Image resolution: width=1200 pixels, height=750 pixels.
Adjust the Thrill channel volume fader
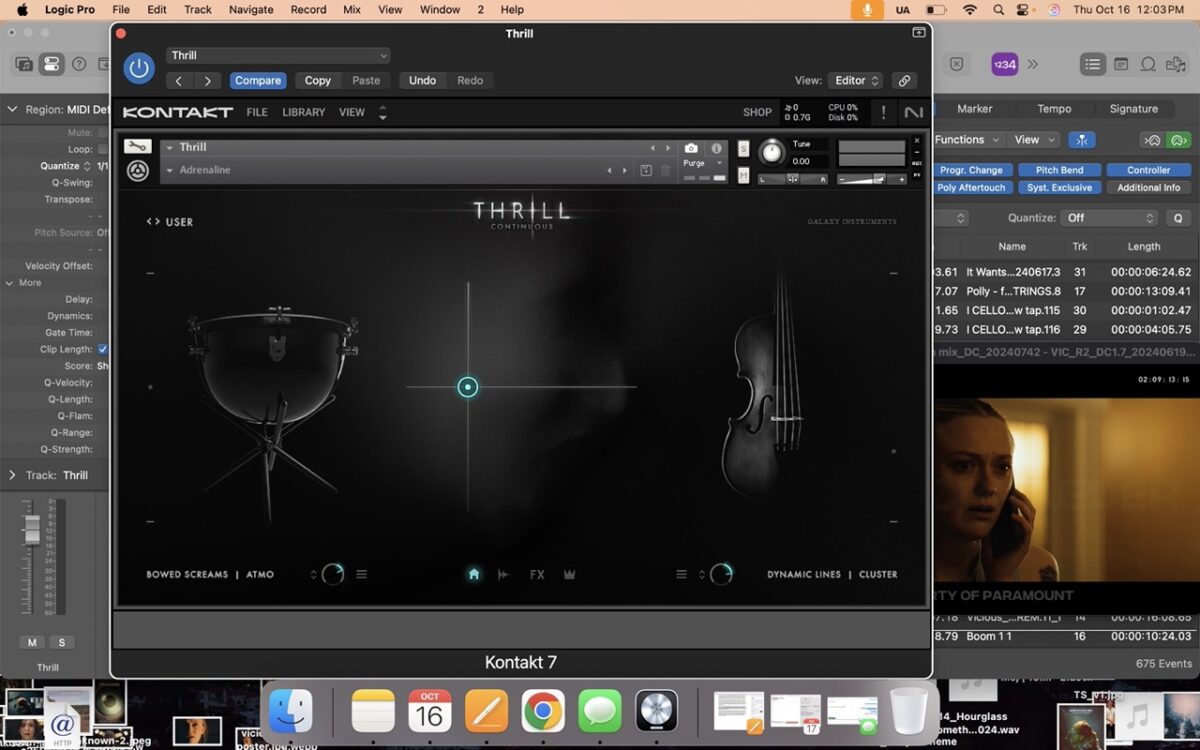[x=33, y=528]
